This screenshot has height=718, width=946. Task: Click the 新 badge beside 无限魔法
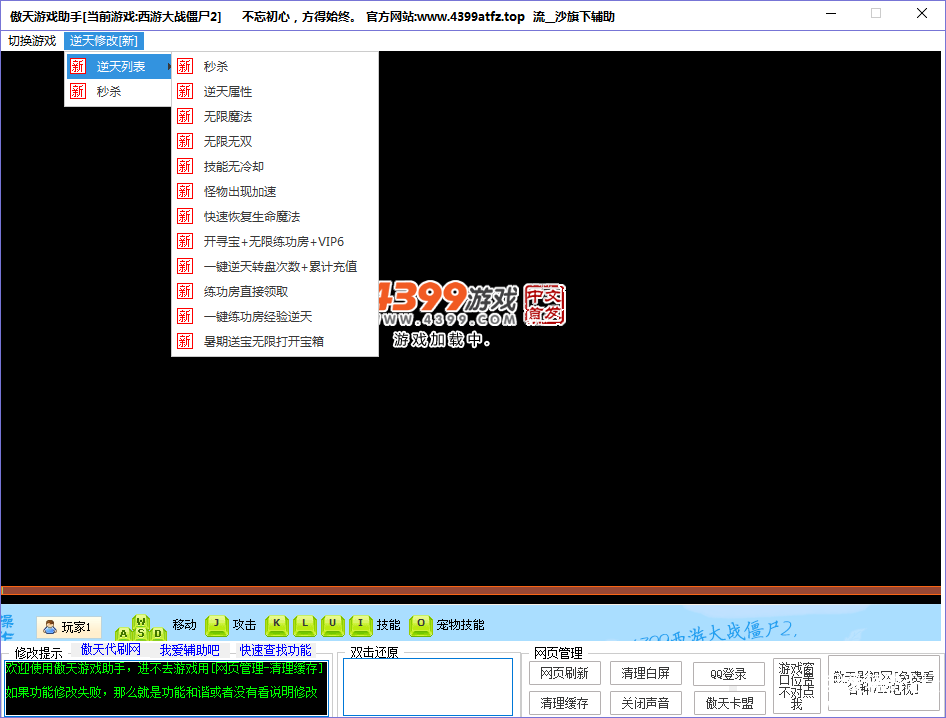(185, 116)
